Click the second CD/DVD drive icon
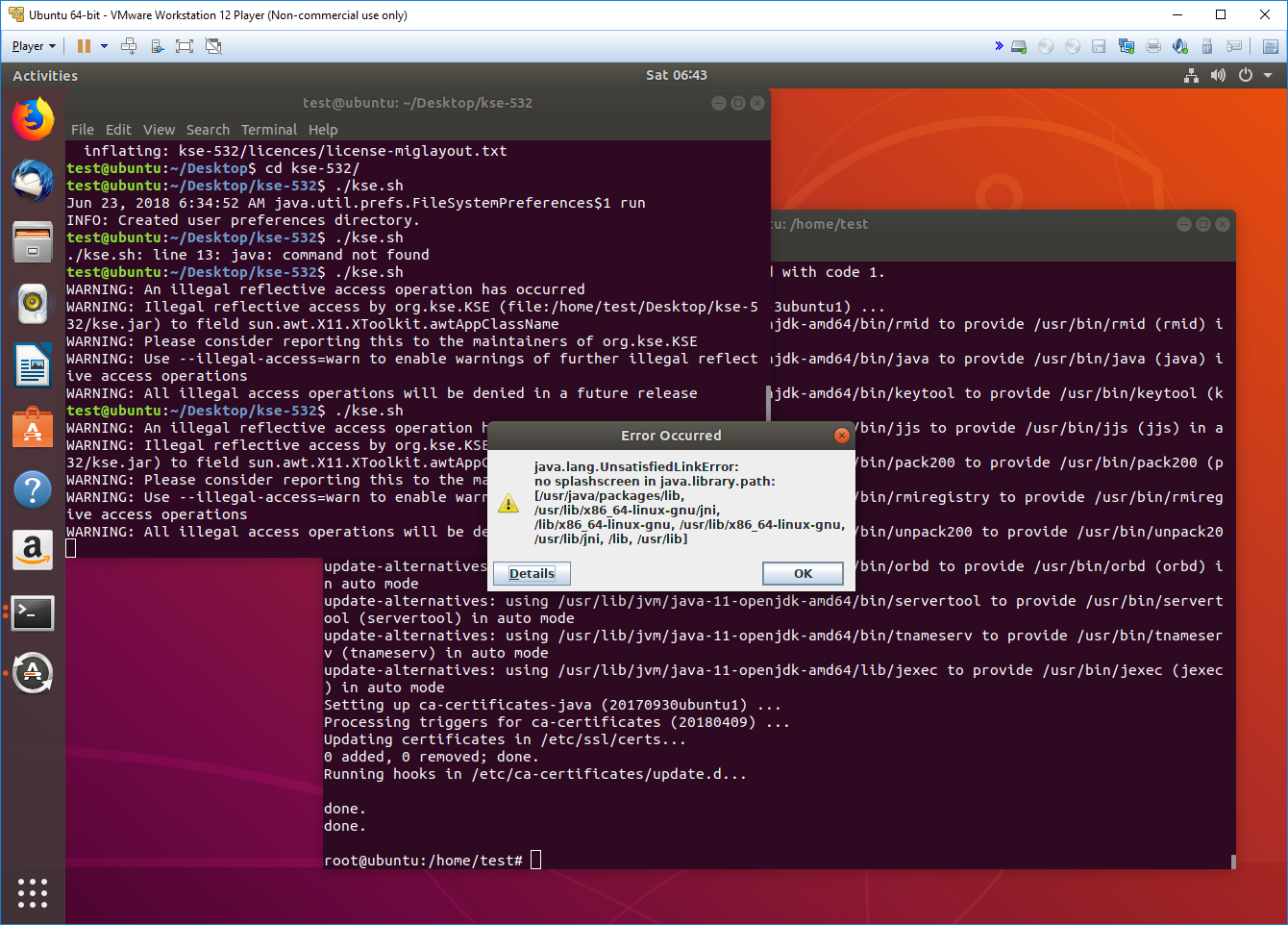Screen dimensions: 1288x925 pyautogui.click(x=1073, y=46)
